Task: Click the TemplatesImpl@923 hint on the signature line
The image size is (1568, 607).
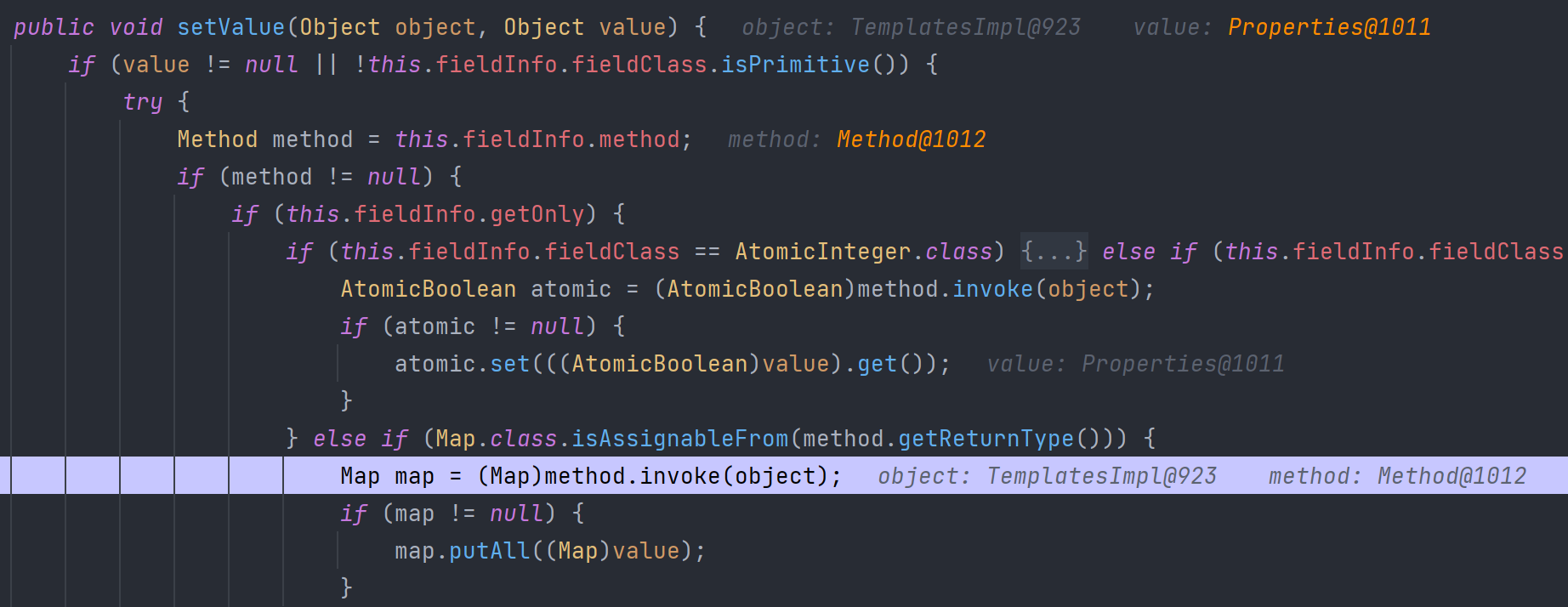Action: pos(966,27)
